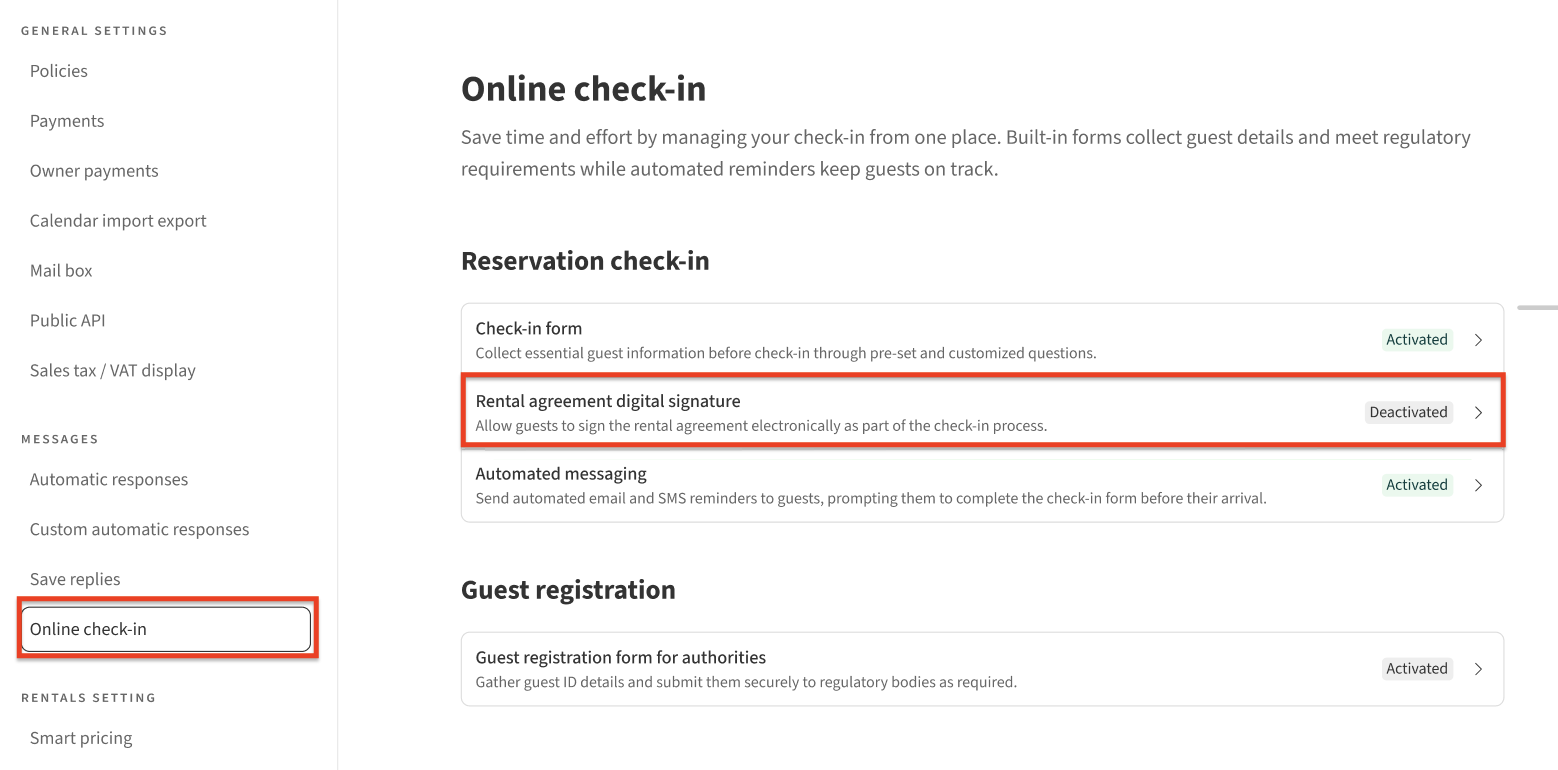Open Sales tax / VAT display

pyautogui.click(x=113, y=371)
